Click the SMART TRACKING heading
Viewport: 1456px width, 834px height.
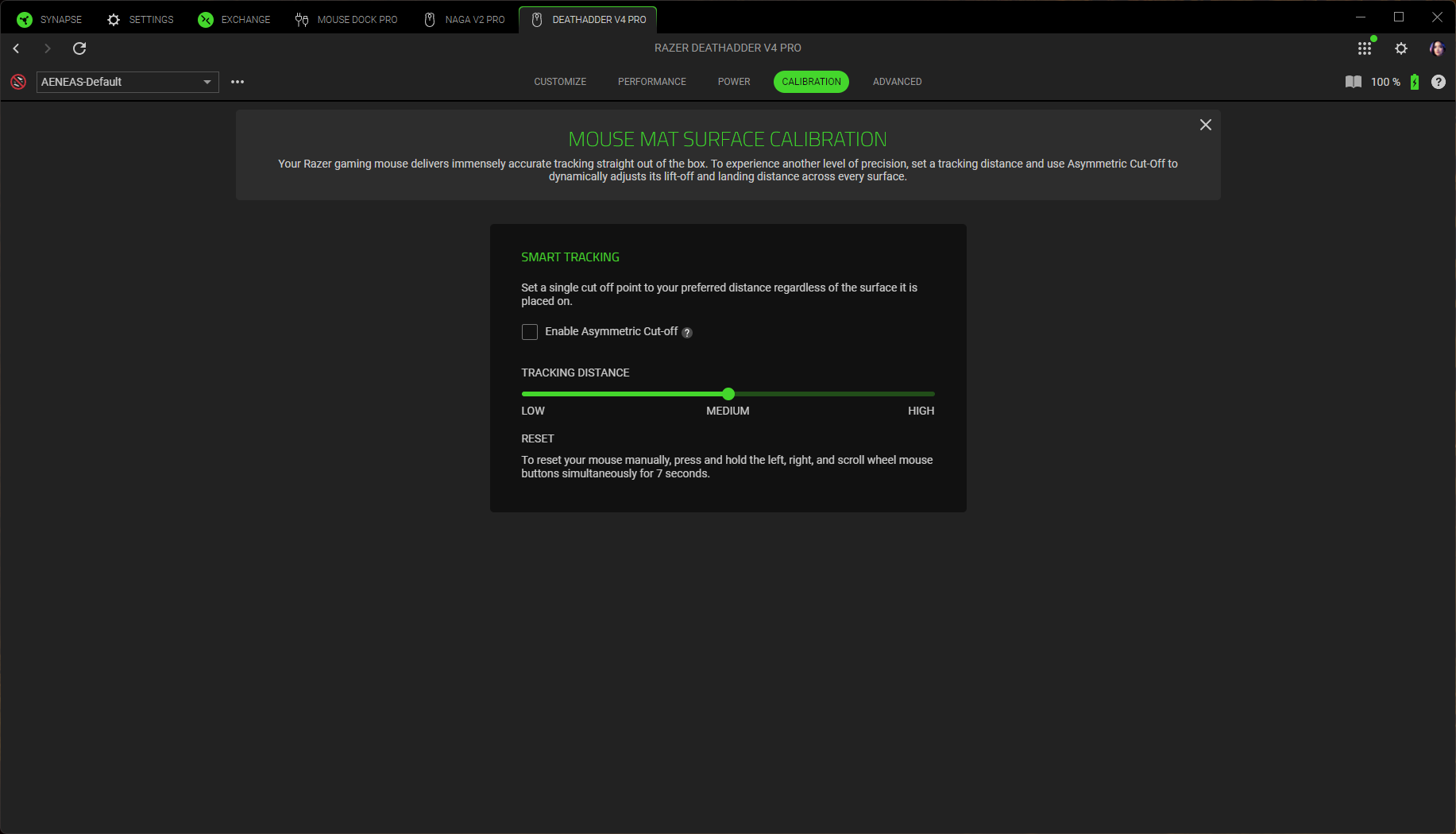(570, 257)
